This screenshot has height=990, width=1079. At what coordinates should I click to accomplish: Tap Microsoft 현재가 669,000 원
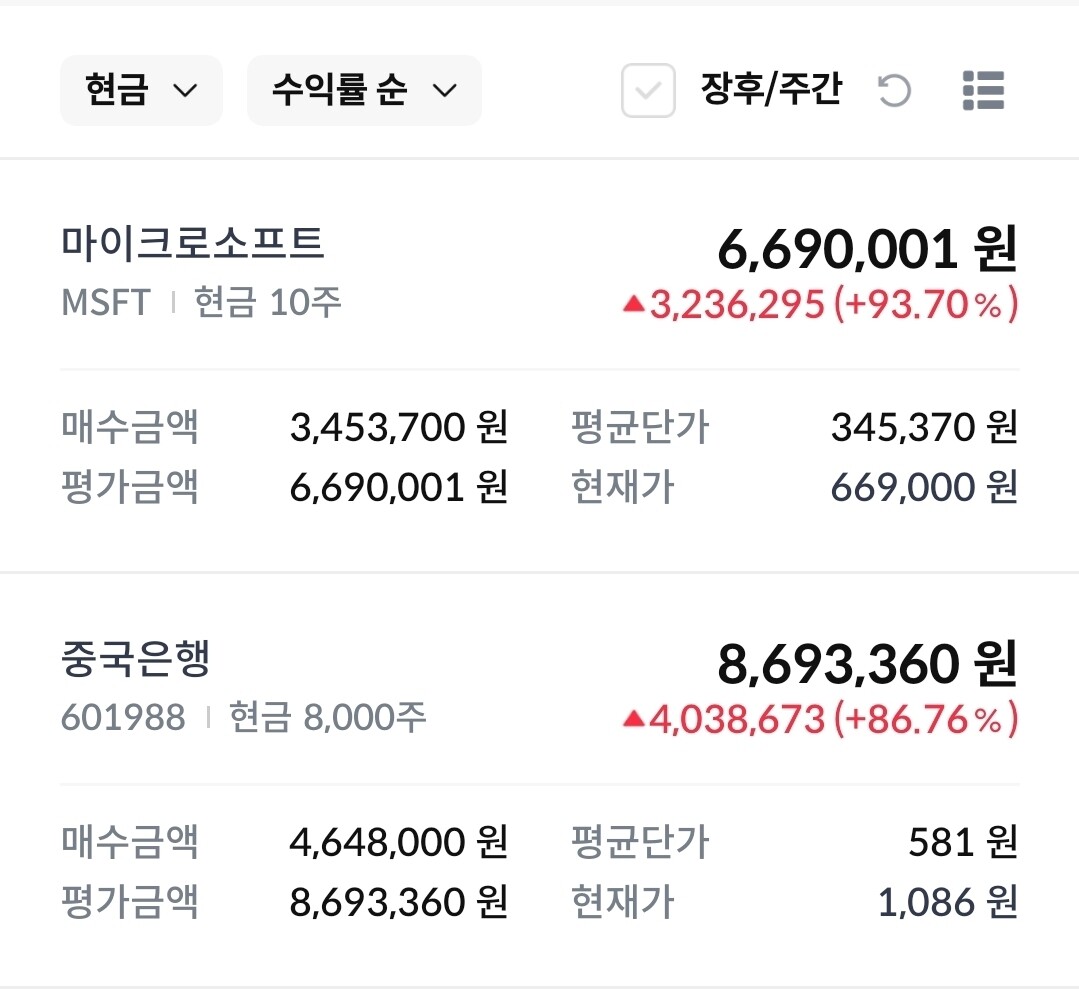click(x=923, y=488)
